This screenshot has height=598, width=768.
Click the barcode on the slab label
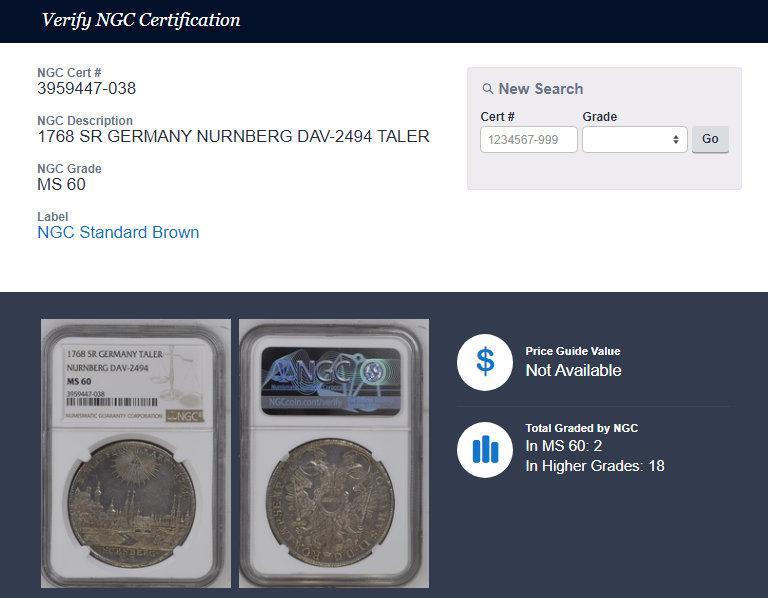tap(112, 402)
